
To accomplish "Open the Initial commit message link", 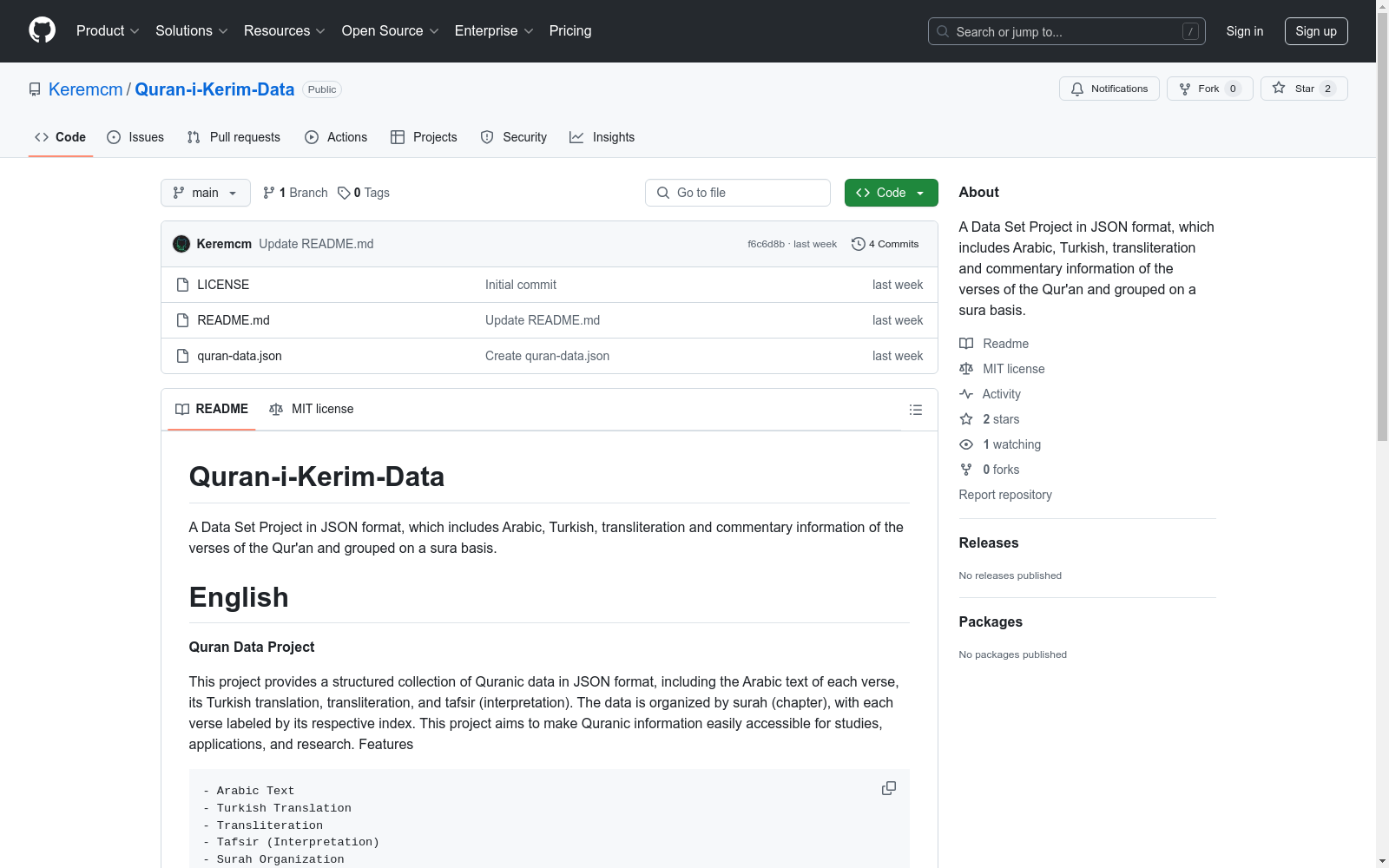I will pos(521,285).
